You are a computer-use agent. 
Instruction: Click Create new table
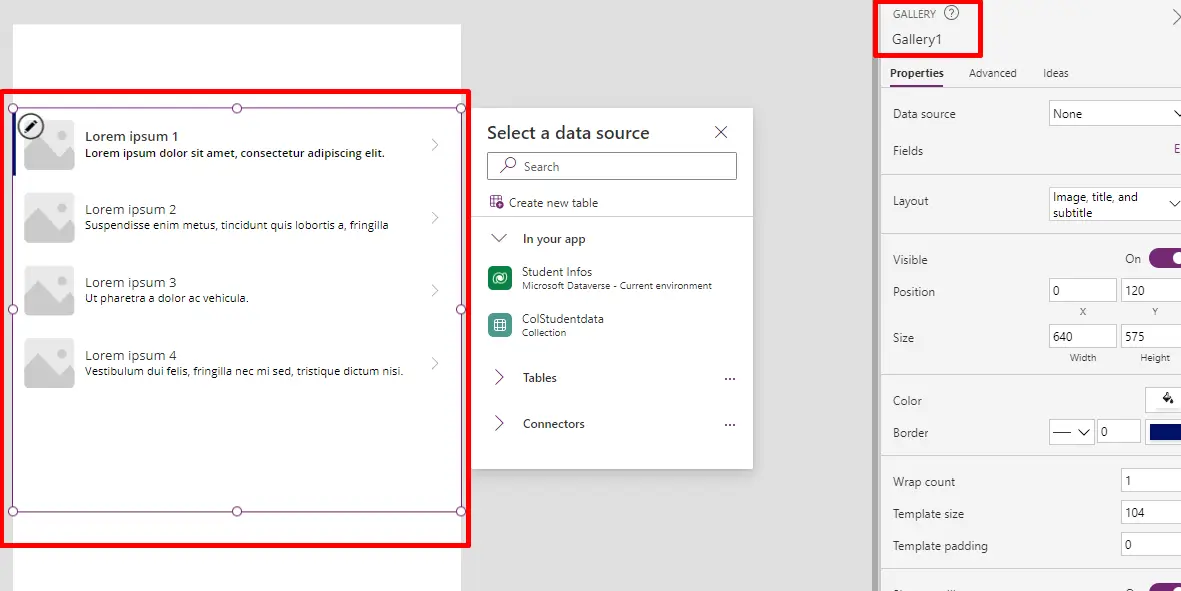click(x=553, y=203)
